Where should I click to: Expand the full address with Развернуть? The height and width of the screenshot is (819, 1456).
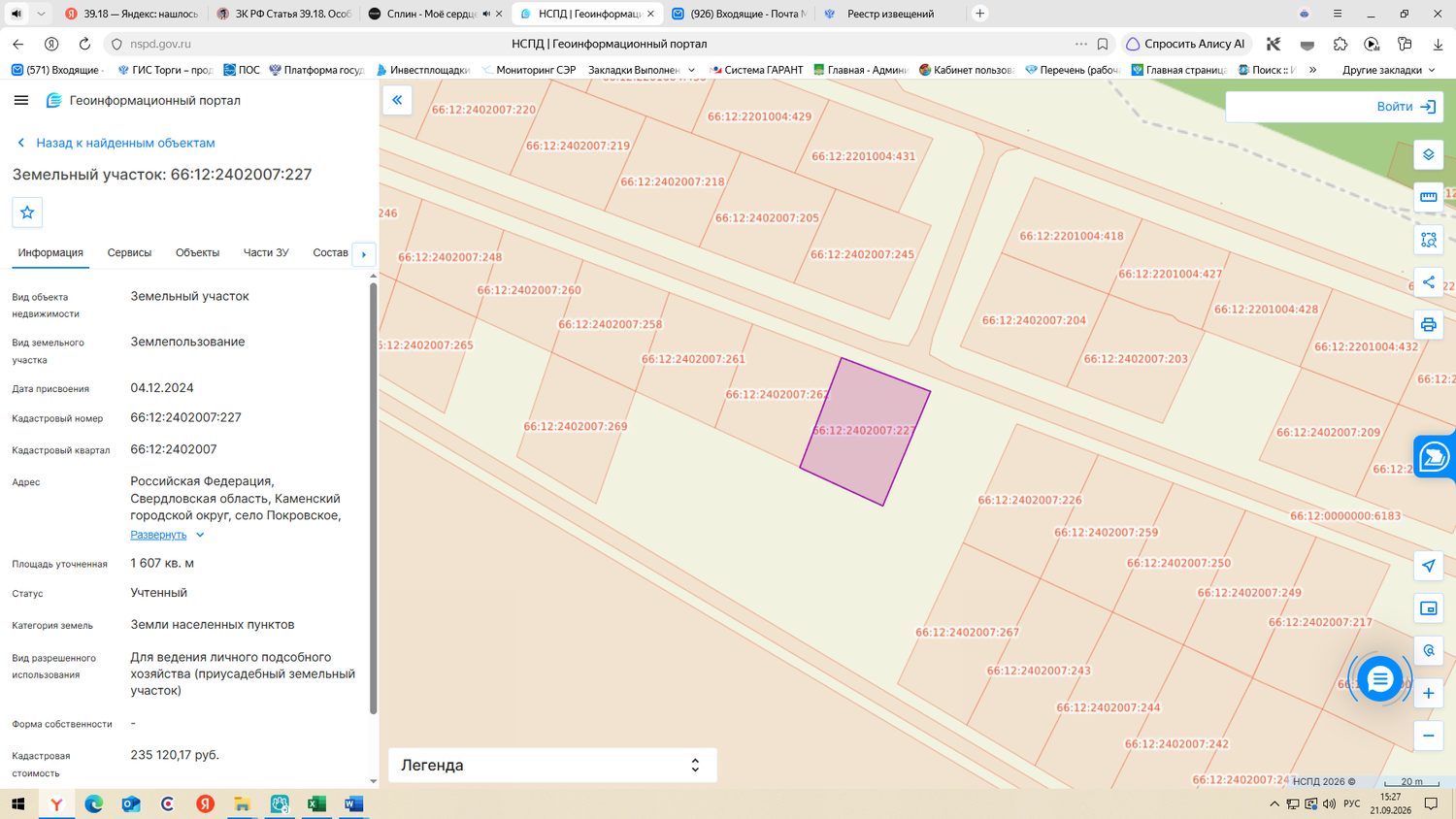click(167, 535)
